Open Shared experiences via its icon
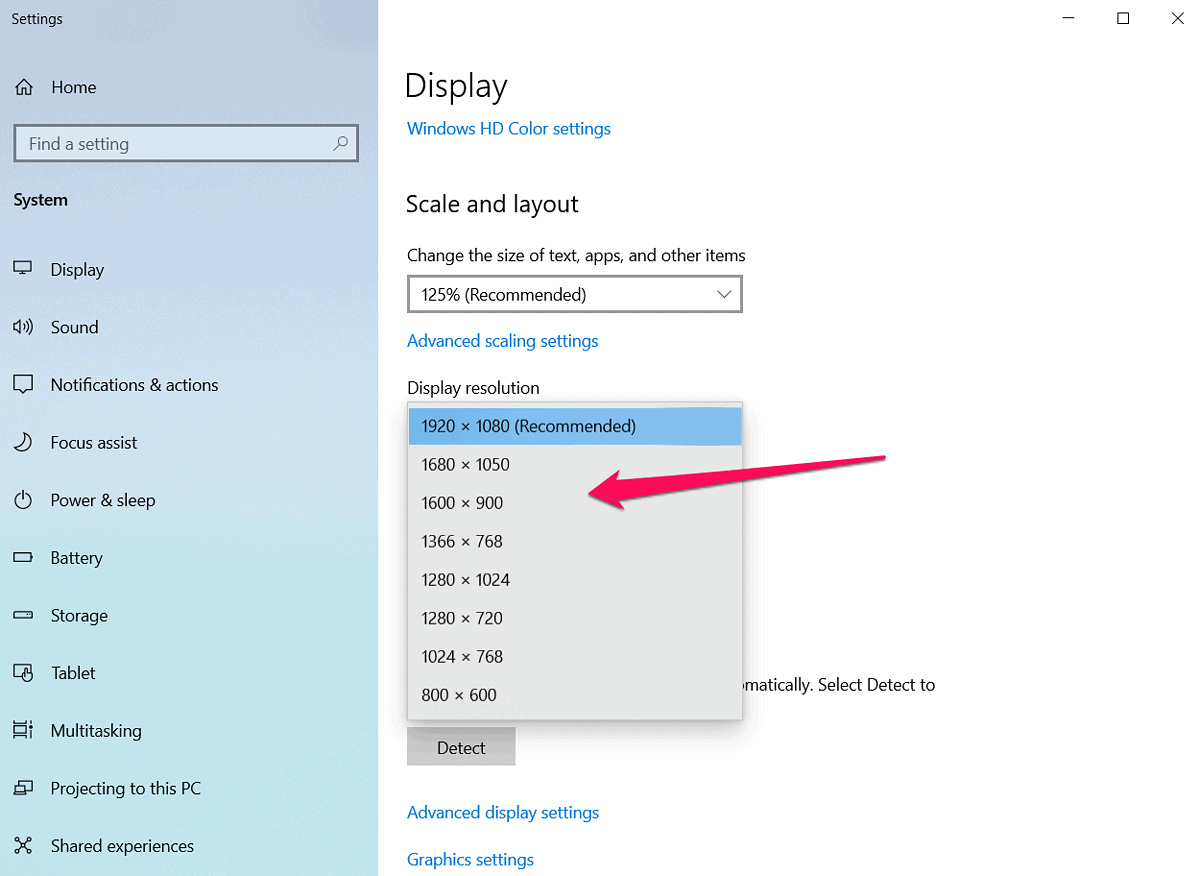Screen dimensions: 1200x876 pyautogui.click(x=24, y=846)
